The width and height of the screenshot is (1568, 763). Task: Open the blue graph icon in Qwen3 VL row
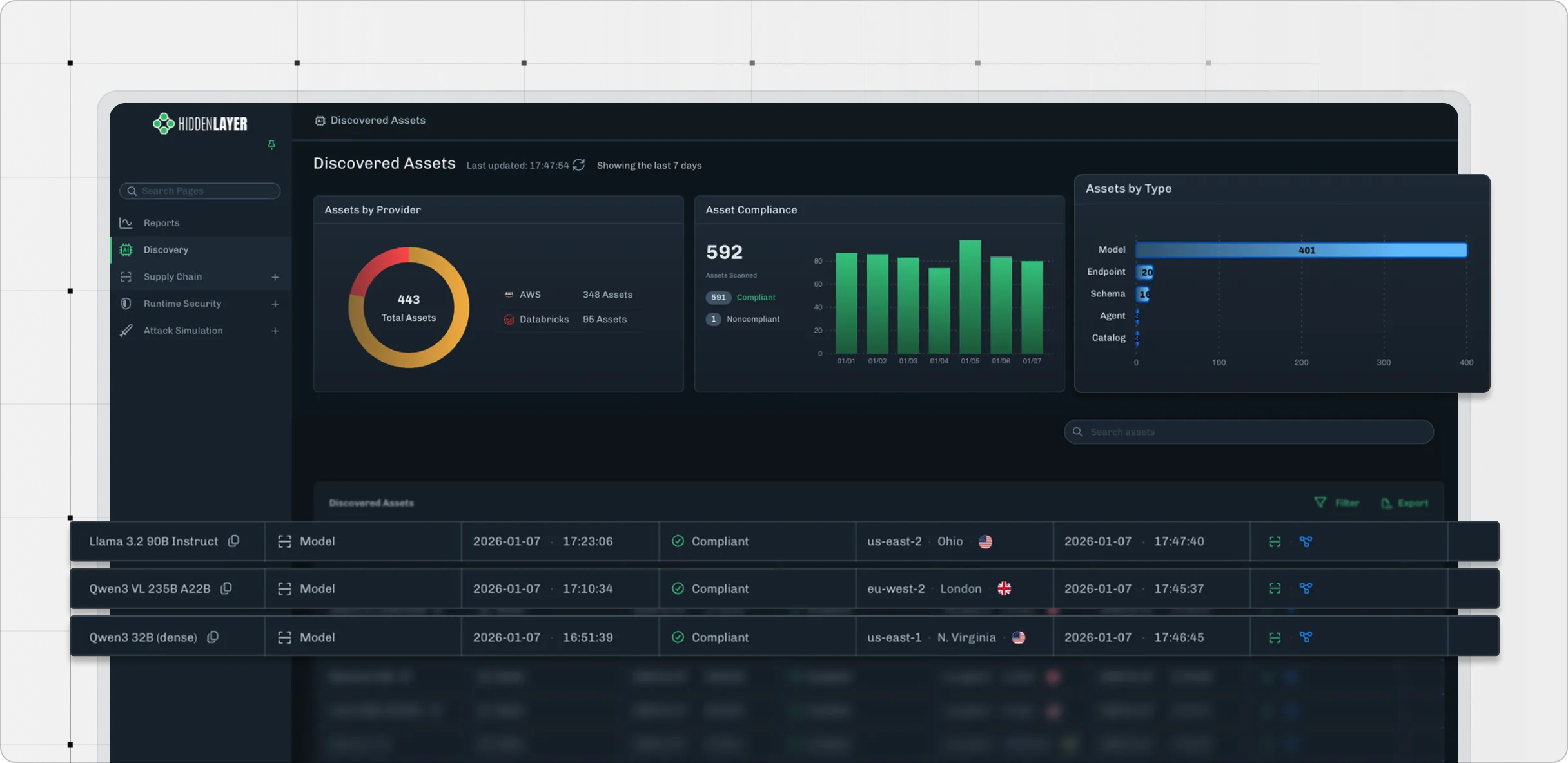1306,588
